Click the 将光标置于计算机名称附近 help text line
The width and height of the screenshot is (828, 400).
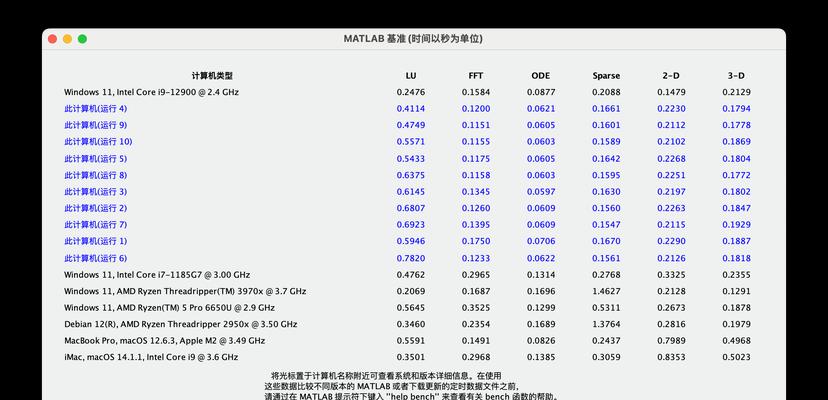pyautogui.click(x=385, y=376)
